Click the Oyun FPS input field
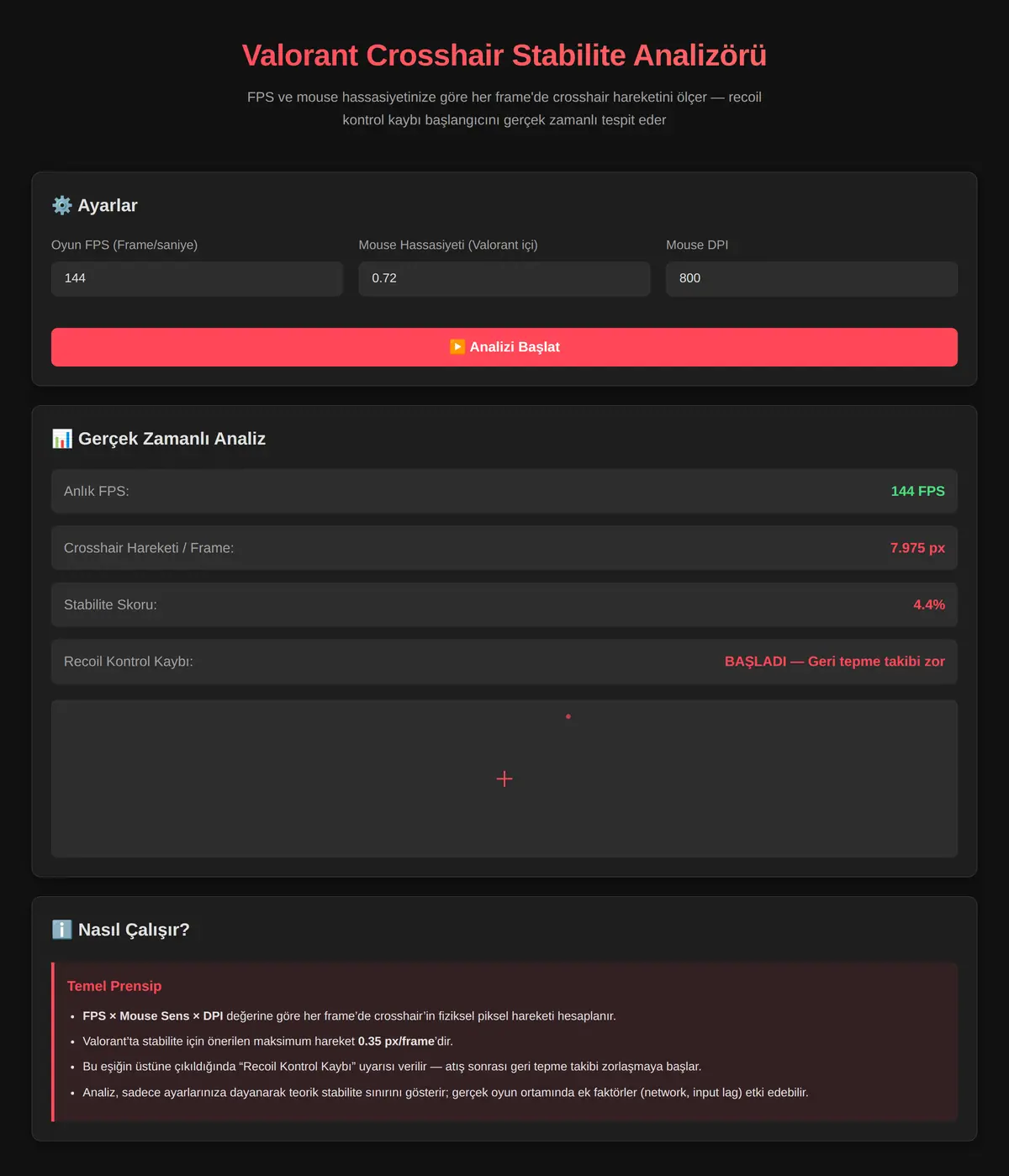1009x1176 pixels. point(197,278)
